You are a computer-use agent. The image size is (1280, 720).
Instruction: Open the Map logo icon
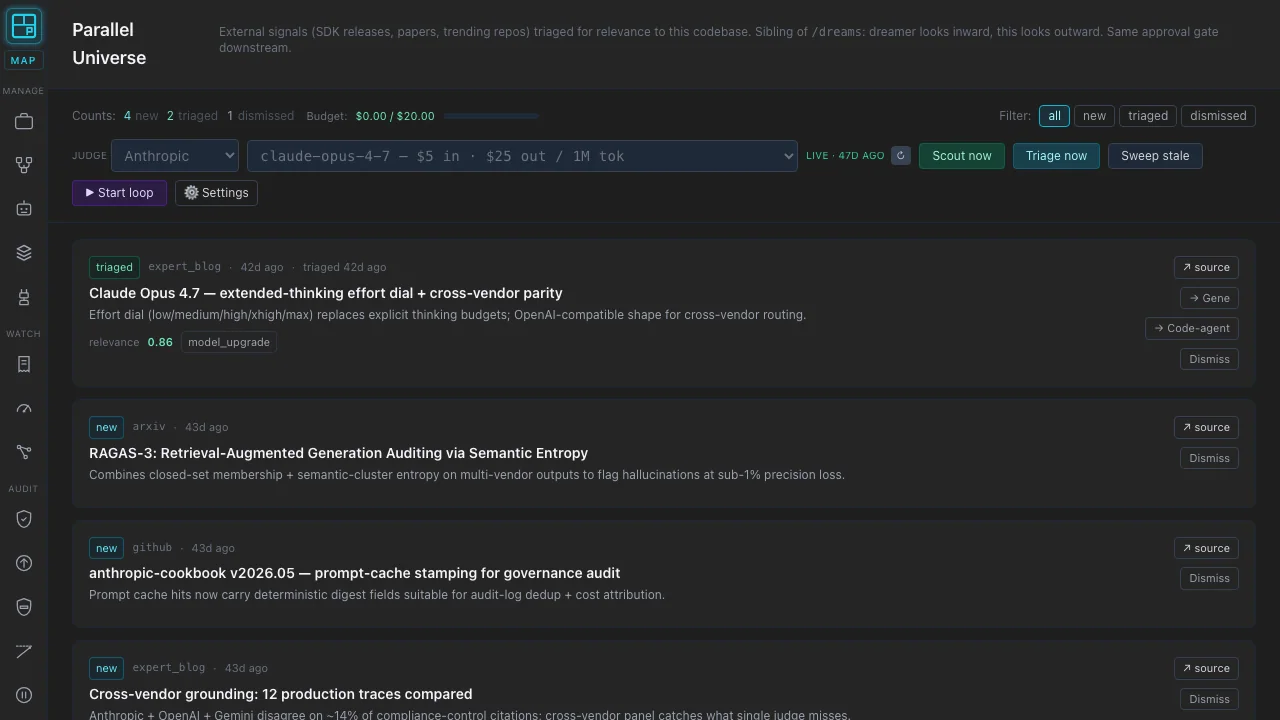click(x=24, y=26)
